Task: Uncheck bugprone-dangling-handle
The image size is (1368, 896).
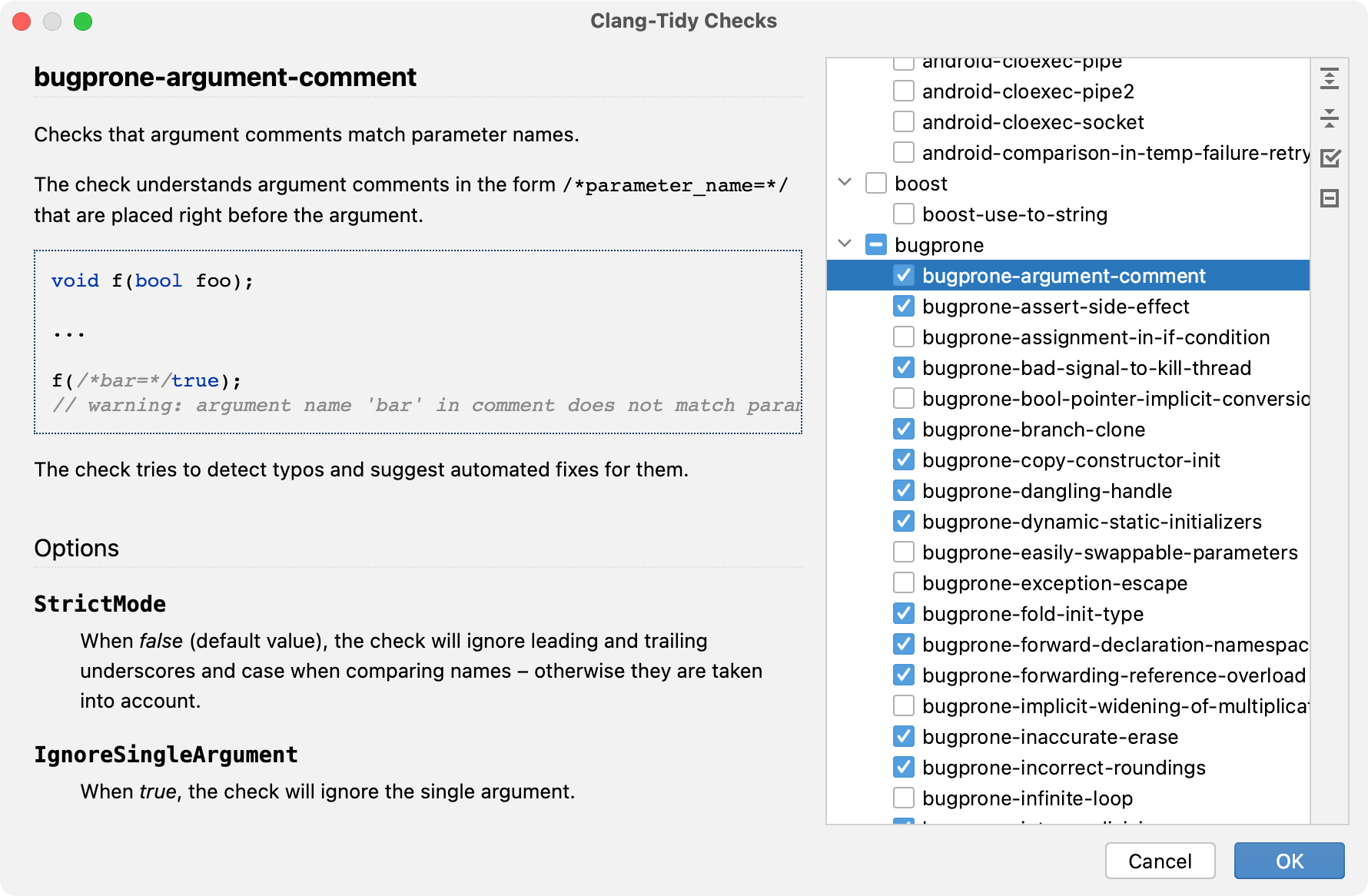Action: 903,490
